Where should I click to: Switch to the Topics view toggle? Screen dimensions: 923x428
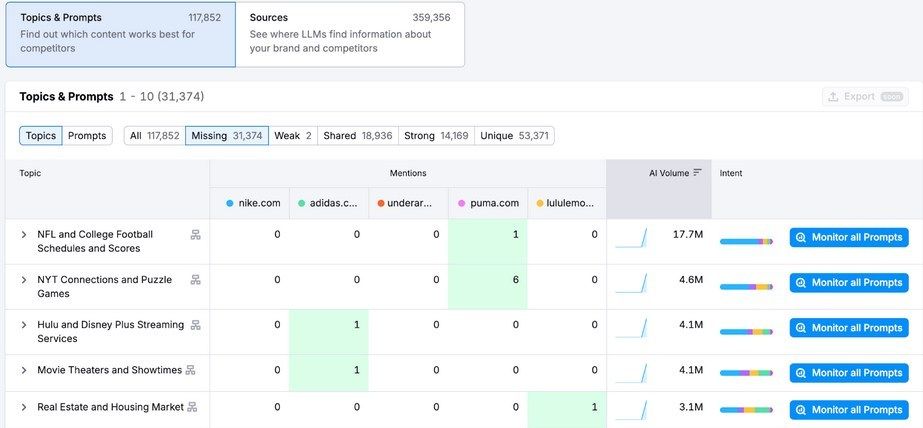pos(41,135)
